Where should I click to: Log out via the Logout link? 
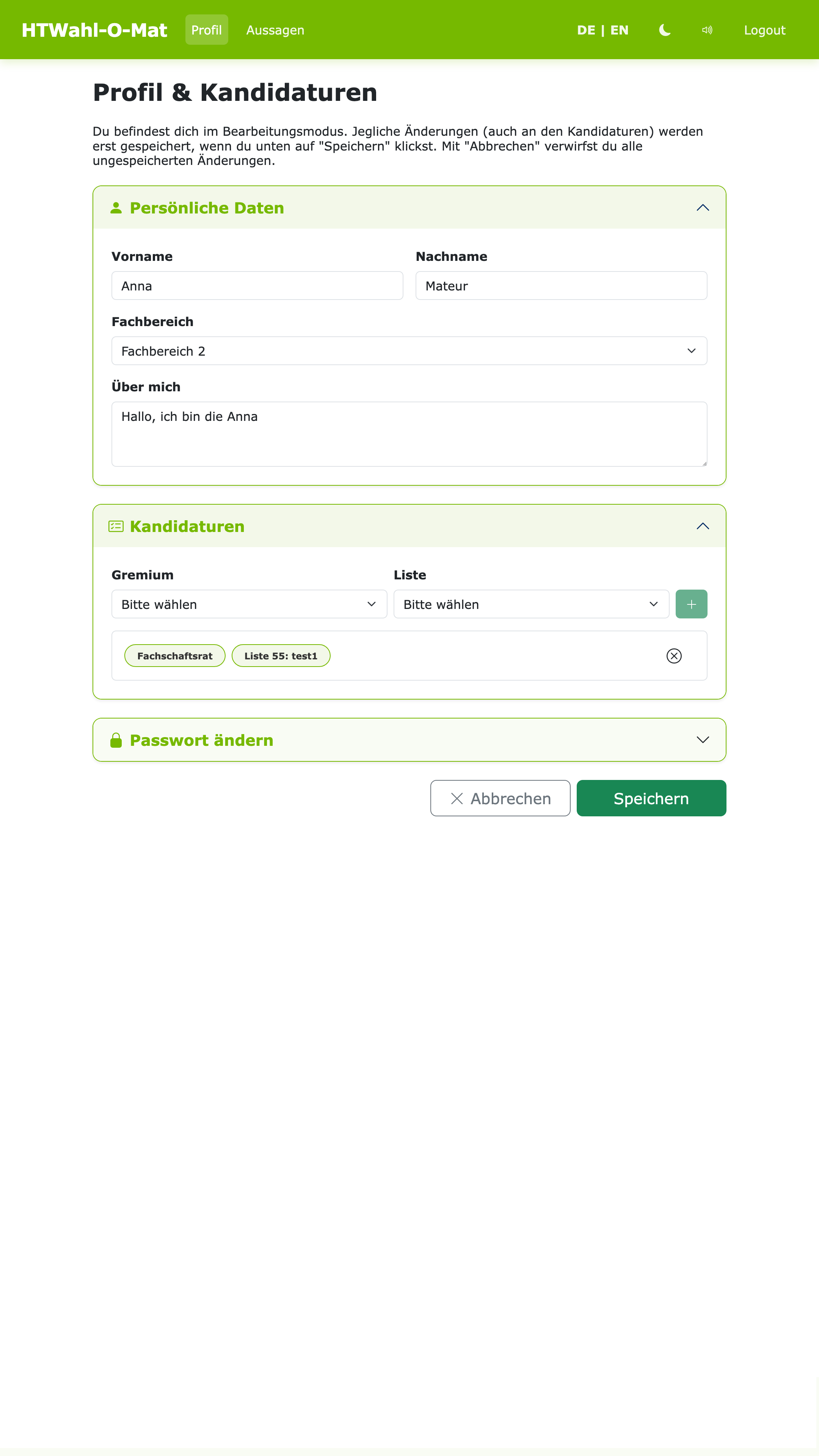pyautogui.click(x=764, y=30)
